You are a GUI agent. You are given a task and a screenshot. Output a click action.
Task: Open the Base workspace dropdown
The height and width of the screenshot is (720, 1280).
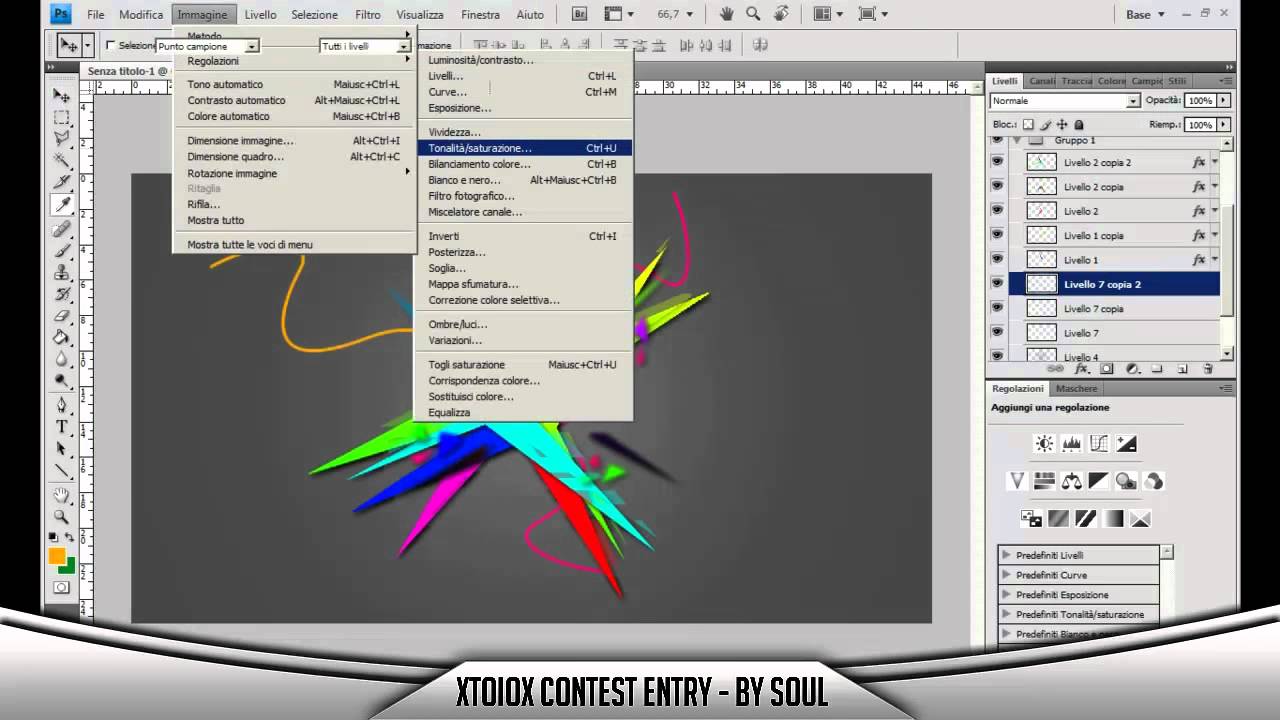click(1145, 14)
